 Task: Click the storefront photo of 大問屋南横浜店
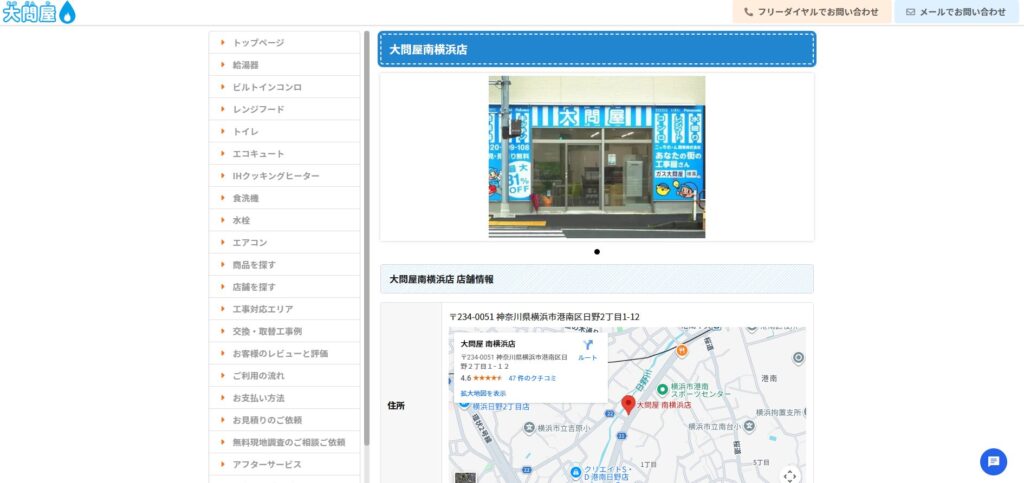pyautogui.click(x=597, y=157)
